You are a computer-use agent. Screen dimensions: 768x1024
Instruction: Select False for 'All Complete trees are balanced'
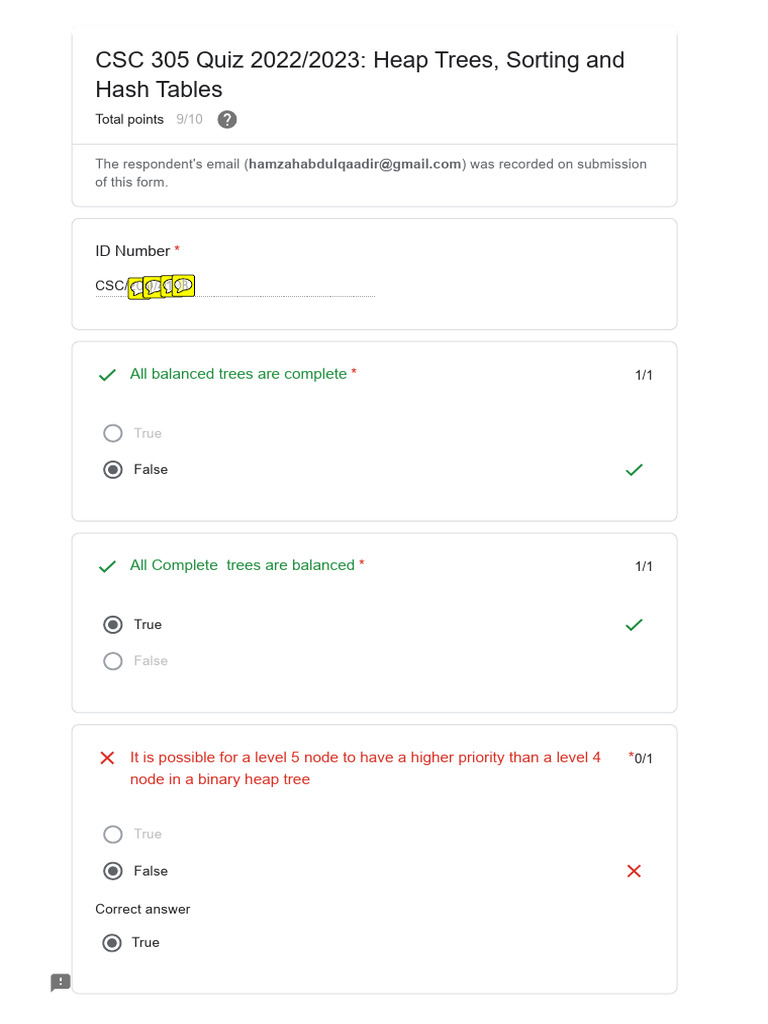tap(113, 661)
